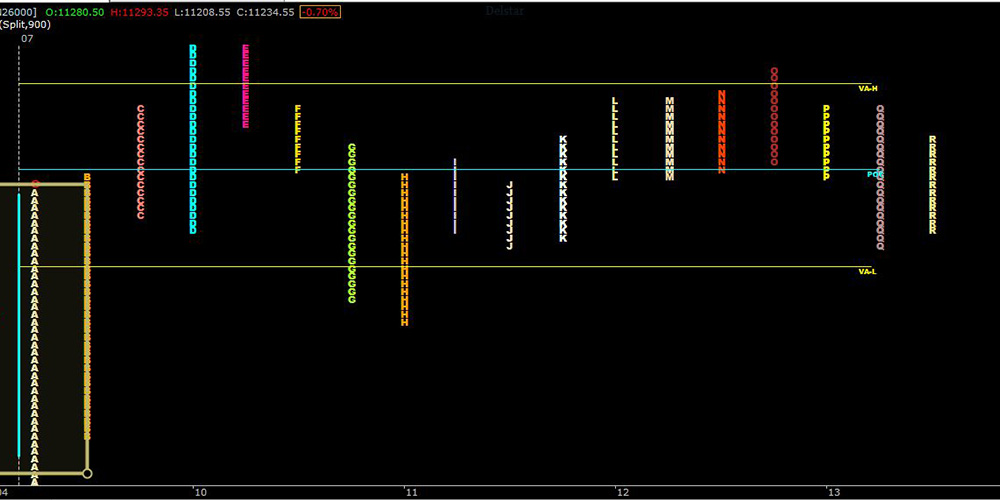Click the VA-H value area high label

(x=868, y=89)
